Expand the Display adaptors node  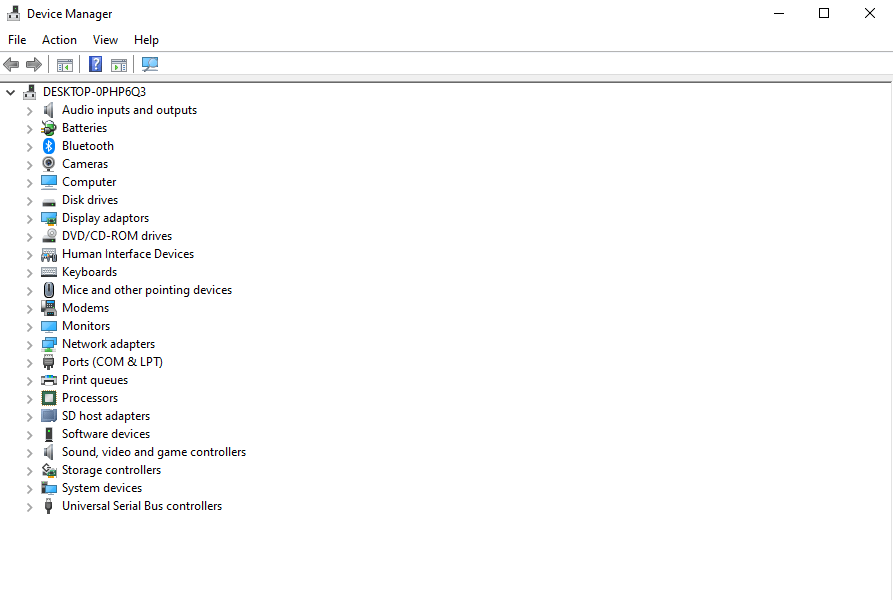30,219
